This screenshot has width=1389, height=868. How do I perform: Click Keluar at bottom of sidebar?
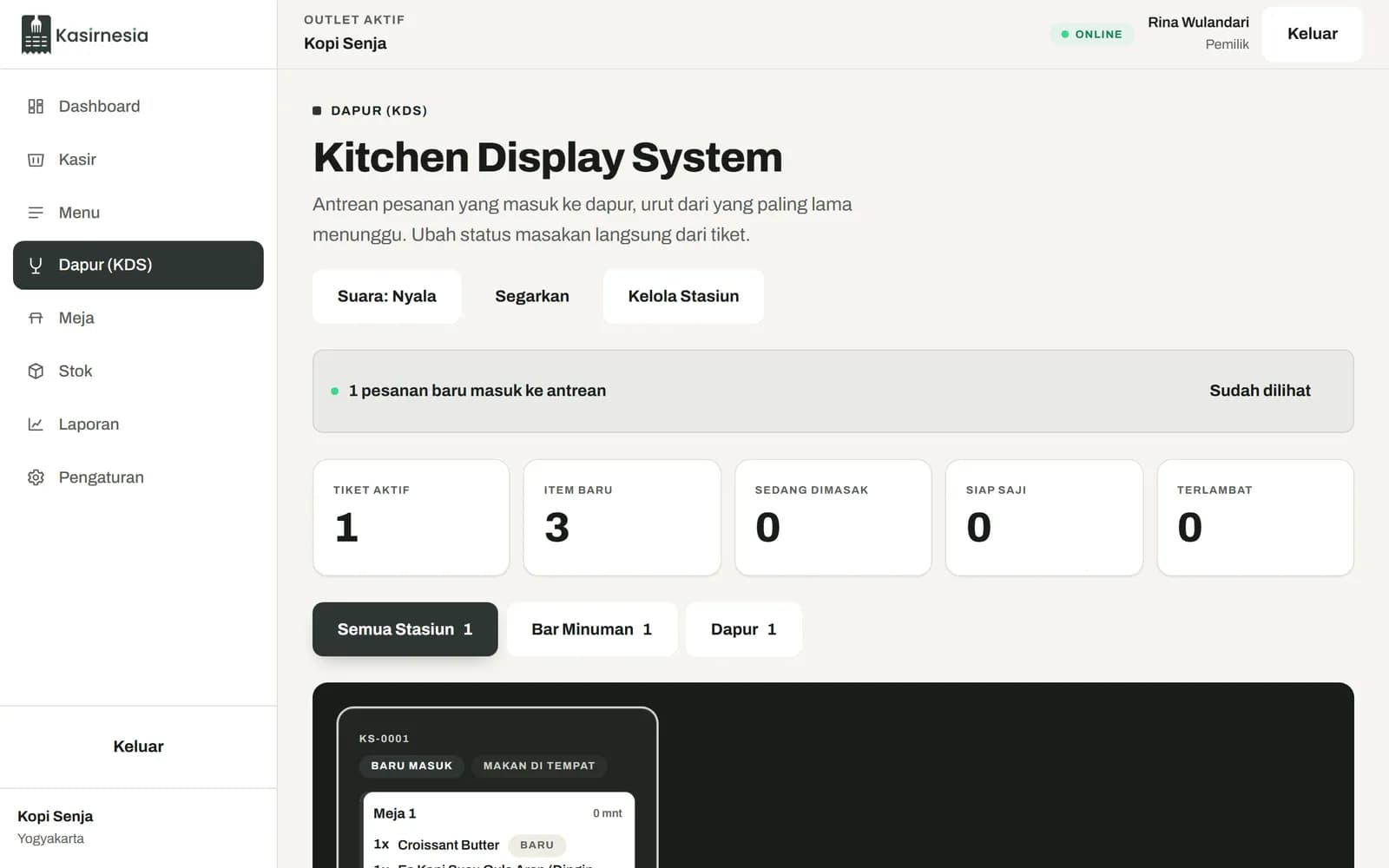click(138, 746)
